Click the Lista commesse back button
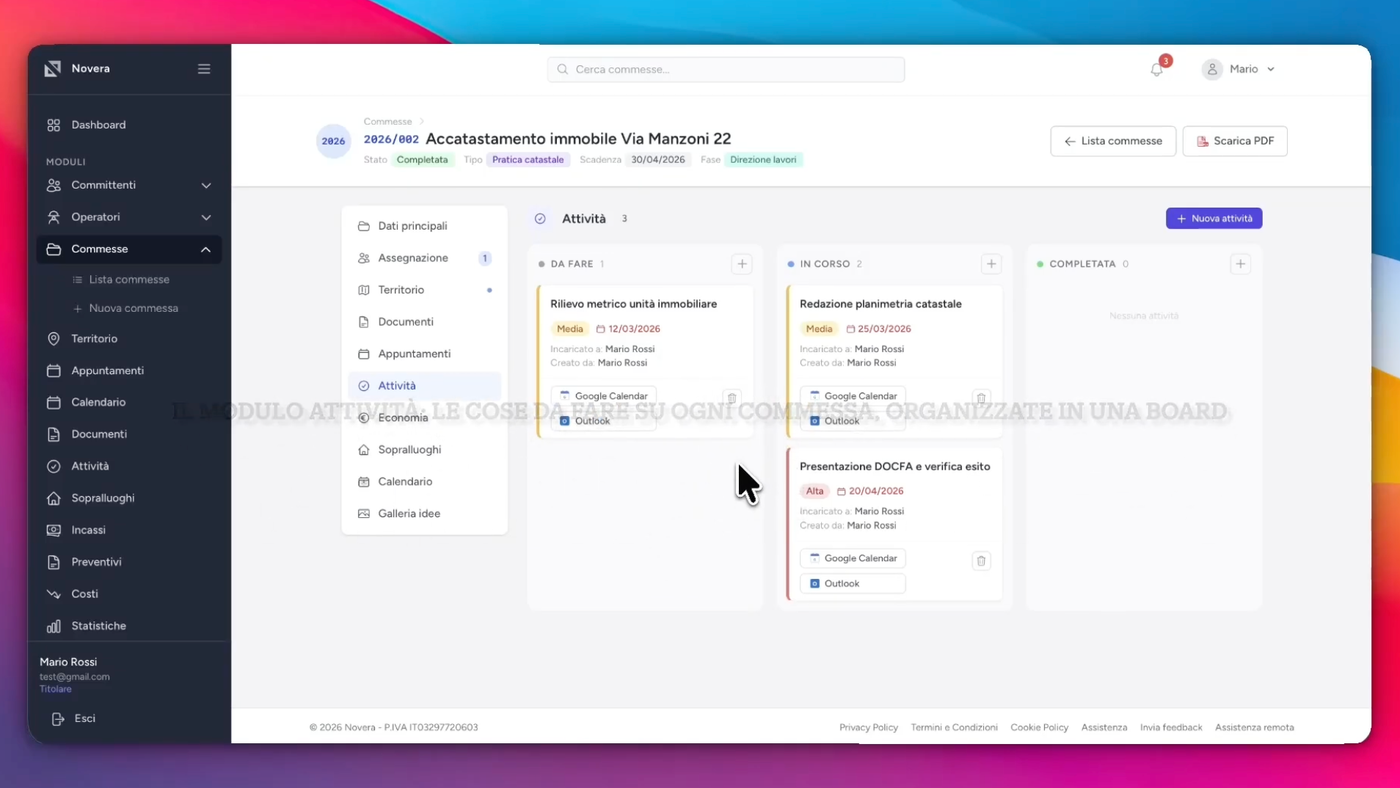The height and width of the screenshot is (788, 1400). click(1113, 141)
